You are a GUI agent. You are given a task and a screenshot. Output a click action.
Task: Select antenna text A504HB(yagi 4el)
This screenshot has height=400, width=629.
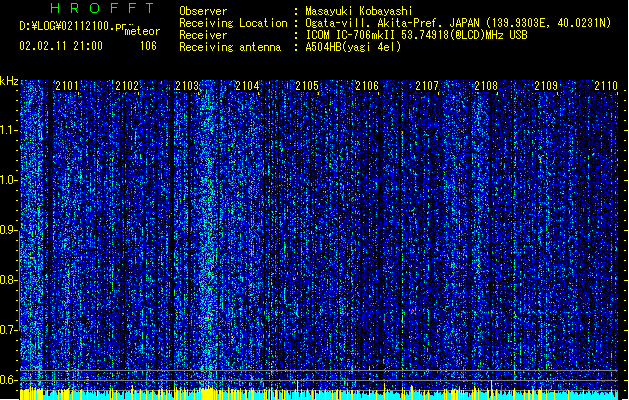pyautogui.click(x=353, y=47)
